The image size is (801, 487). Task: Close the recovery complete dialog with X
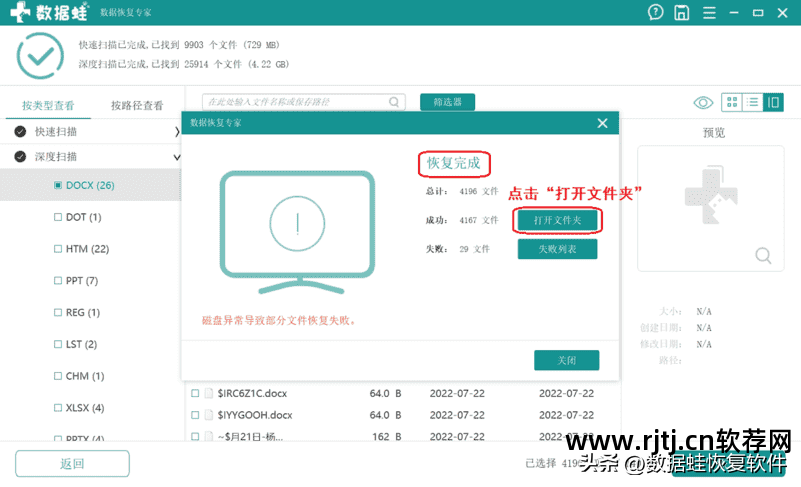(602, 123)
